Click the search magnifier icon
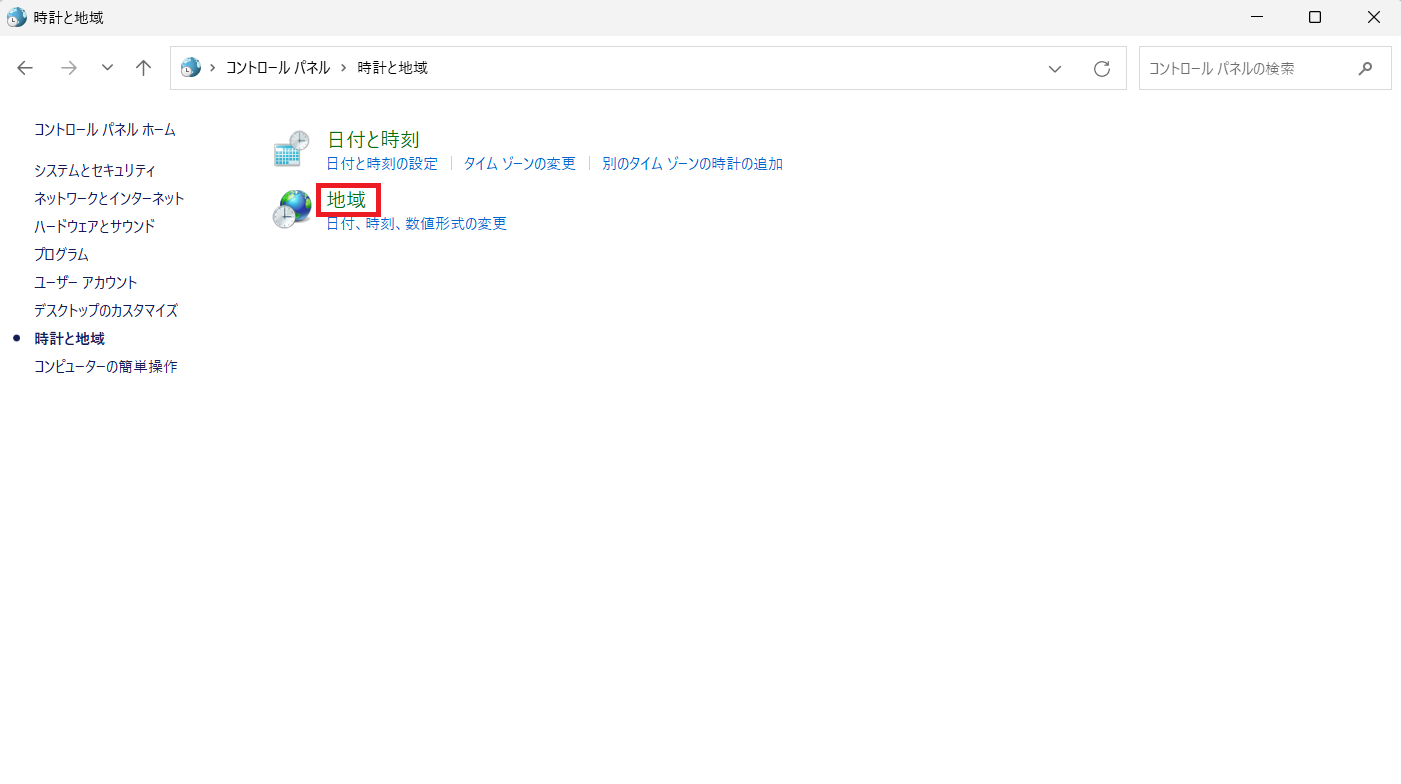 (x=1366, y=68)
